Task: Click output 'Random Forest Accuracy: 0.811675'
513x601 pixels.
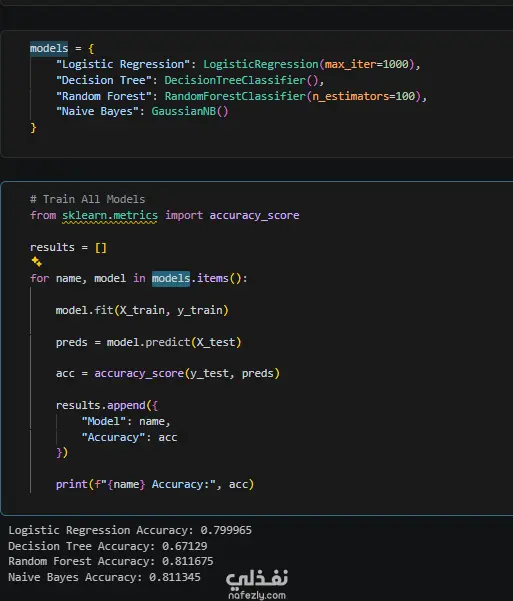Action: tap(111, 562)
